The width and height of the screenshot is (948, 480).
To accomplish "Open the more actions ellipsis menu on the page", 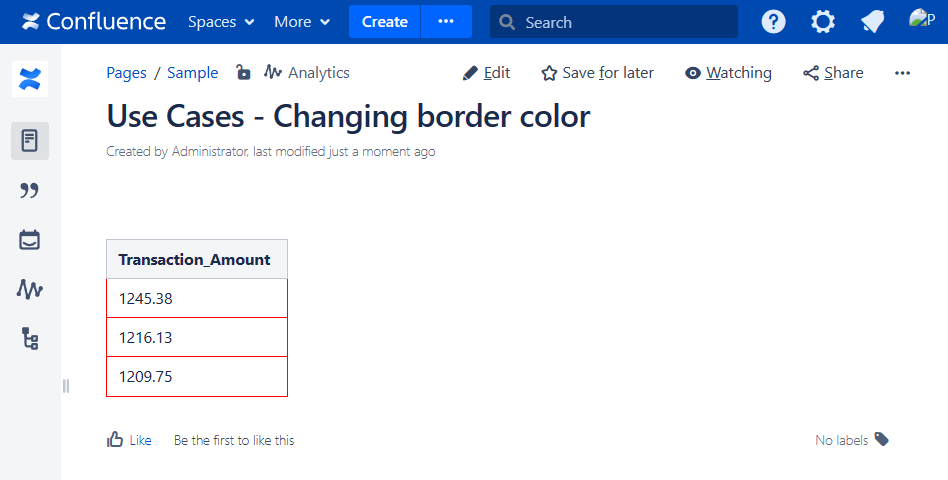I will 902,73.
